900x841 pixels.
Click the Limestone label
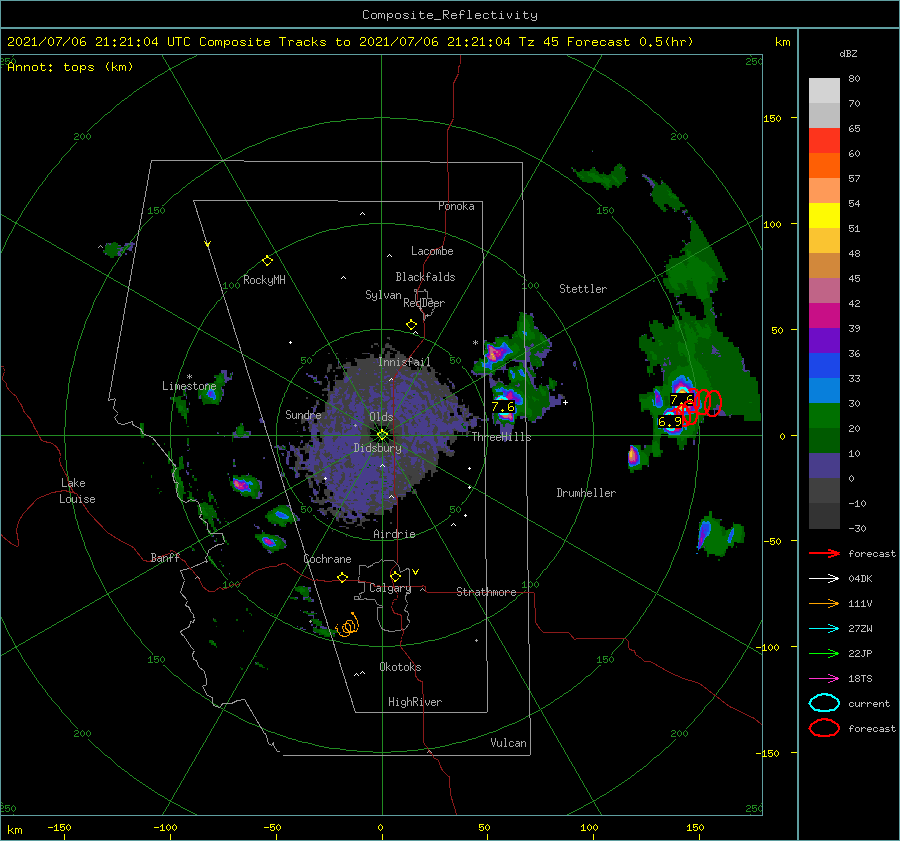point(189,386)
